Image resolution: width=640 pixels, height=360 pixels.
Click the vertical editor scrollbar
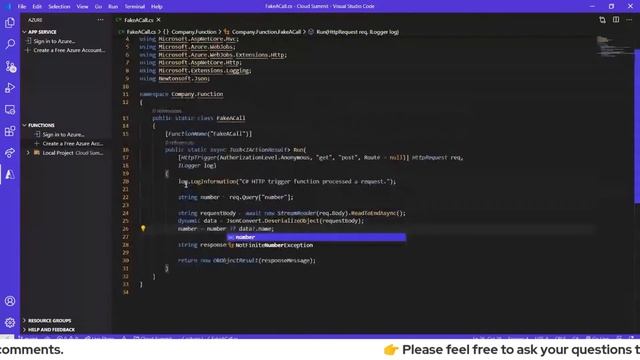(x=637, y=127)
